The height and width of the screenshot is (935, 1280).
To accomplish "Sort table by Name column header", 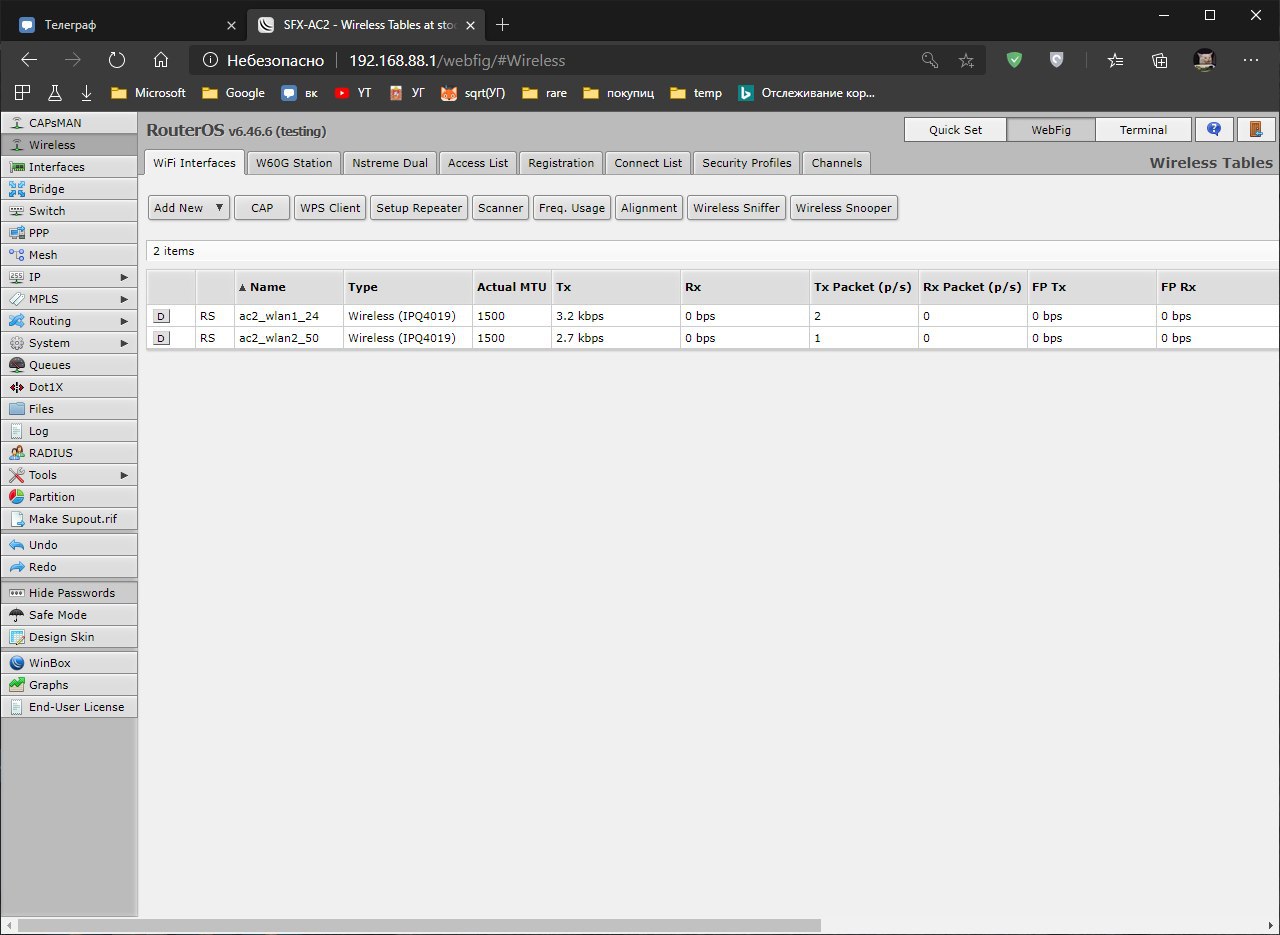I will pos(289,287).
